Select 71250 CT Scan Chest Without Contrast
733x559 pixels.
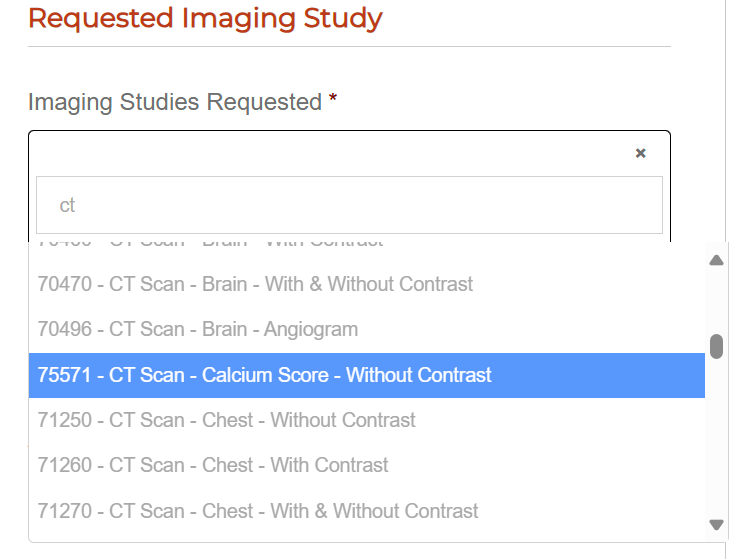click(x=226, y=420)
